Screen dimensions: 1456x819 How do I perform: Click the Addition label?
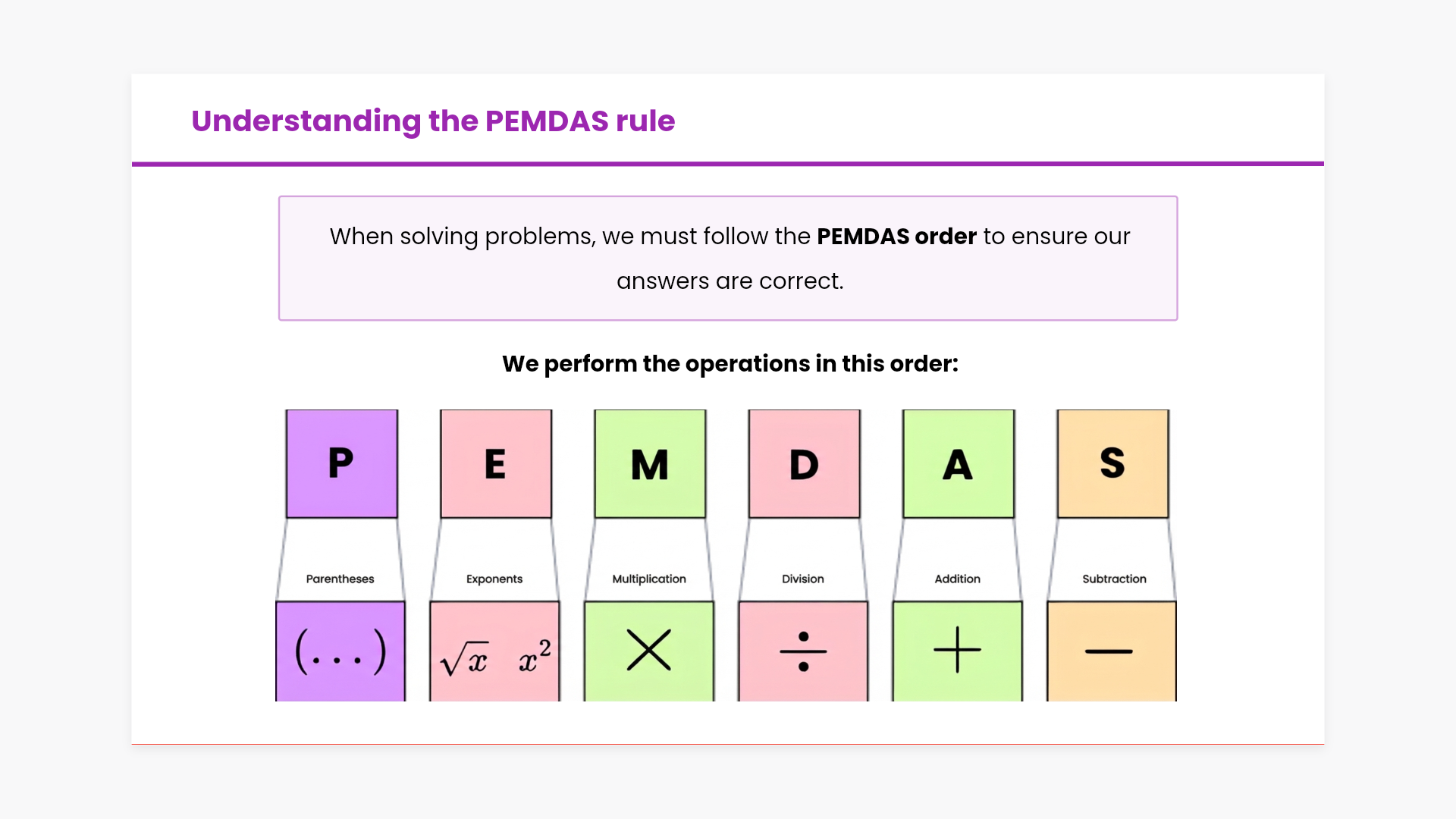[x=957, y=579]
